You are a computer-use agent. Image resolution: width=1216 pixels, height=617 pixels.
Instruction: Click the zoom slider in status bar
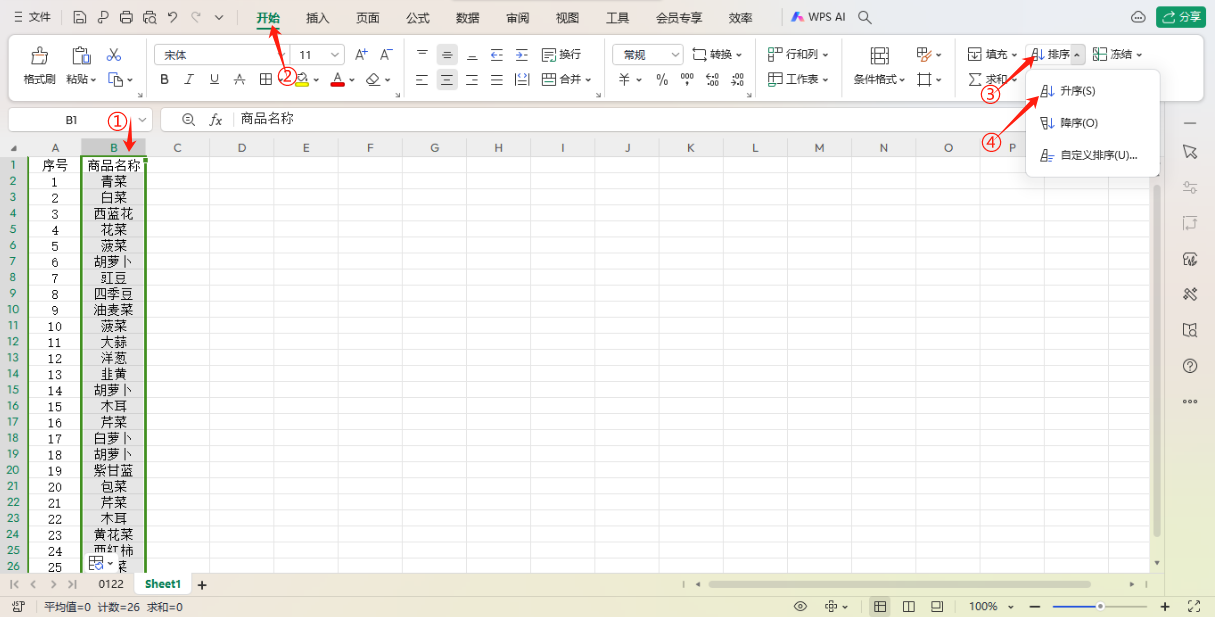[x=1098, y=606]
